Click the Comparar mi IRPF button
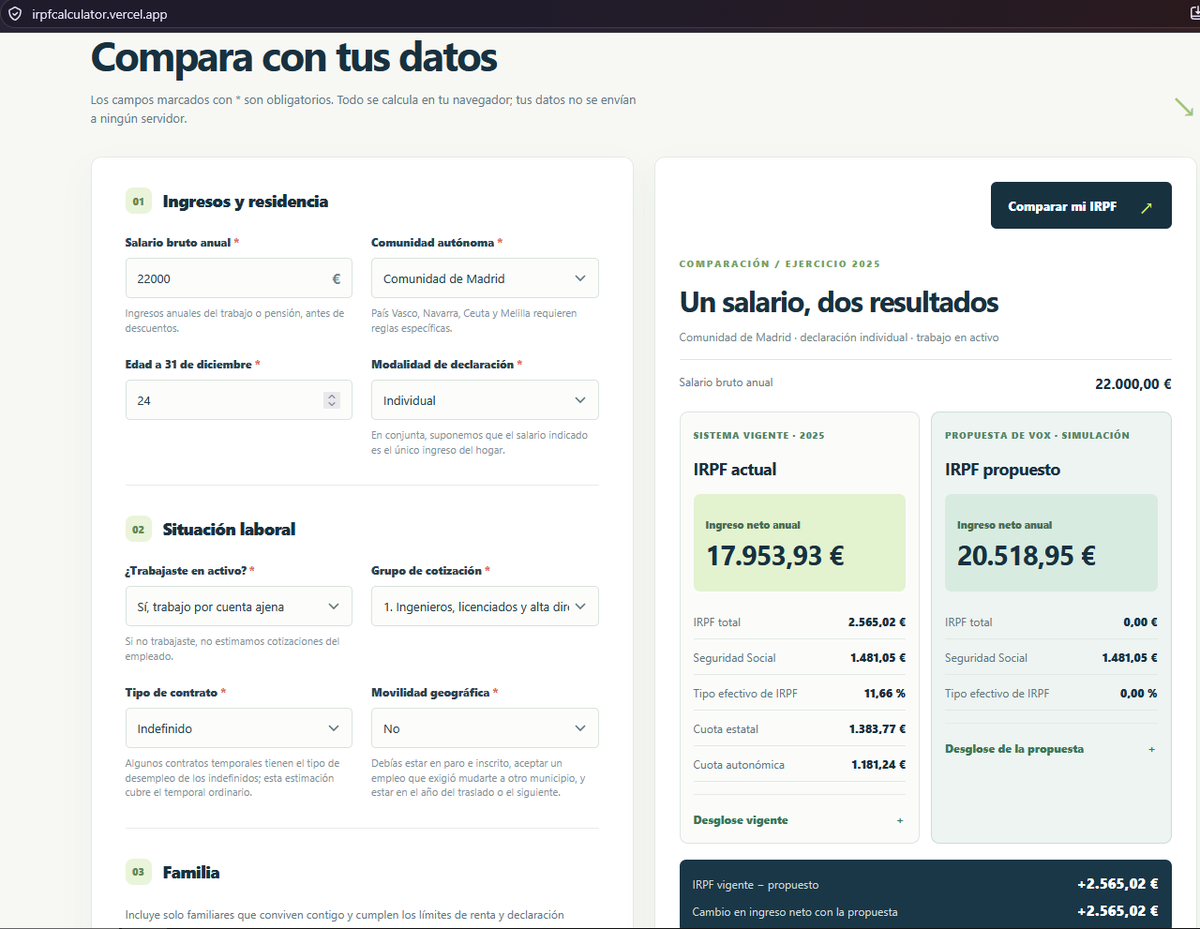Image resolution: width=1200 pixels, height=929 pixels. coord(1080,206)
